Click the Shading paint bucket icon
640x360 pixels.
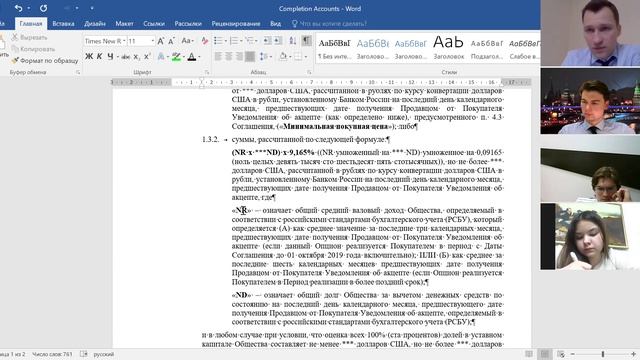click(283, 57)
